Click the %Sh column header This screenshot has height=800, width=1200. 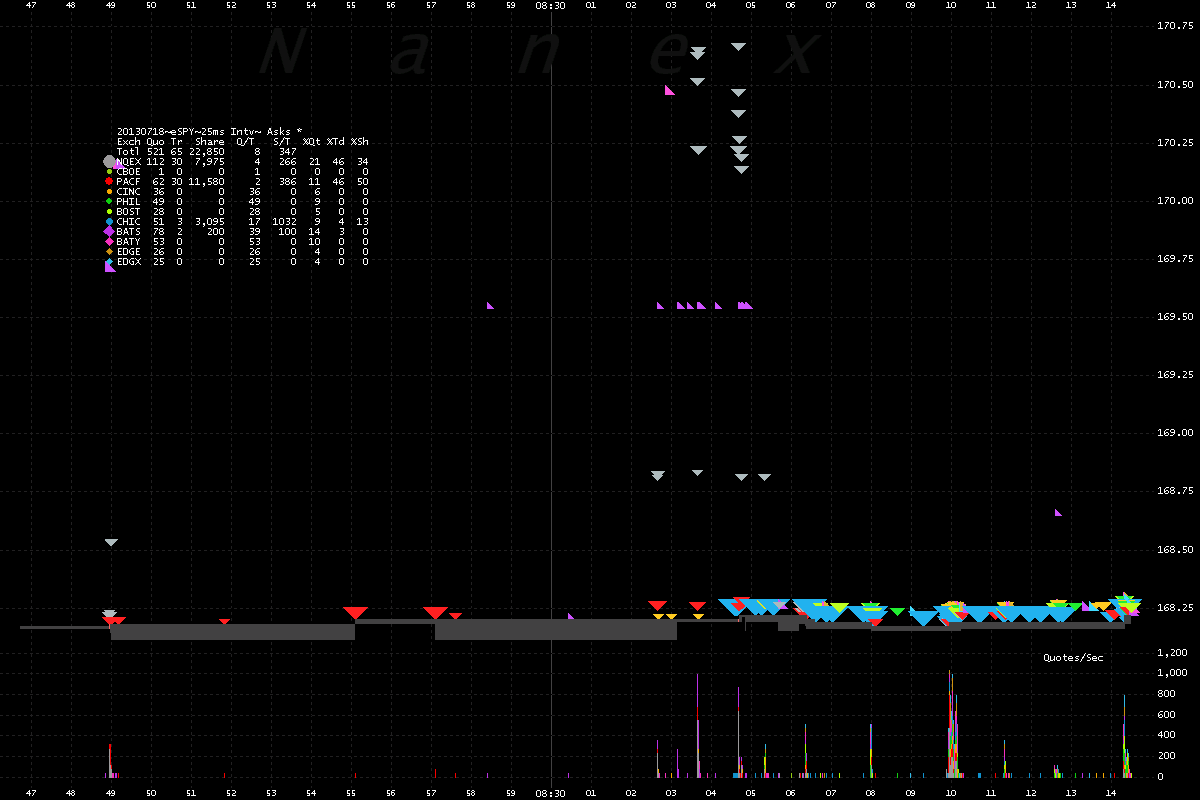coord(360,141)
